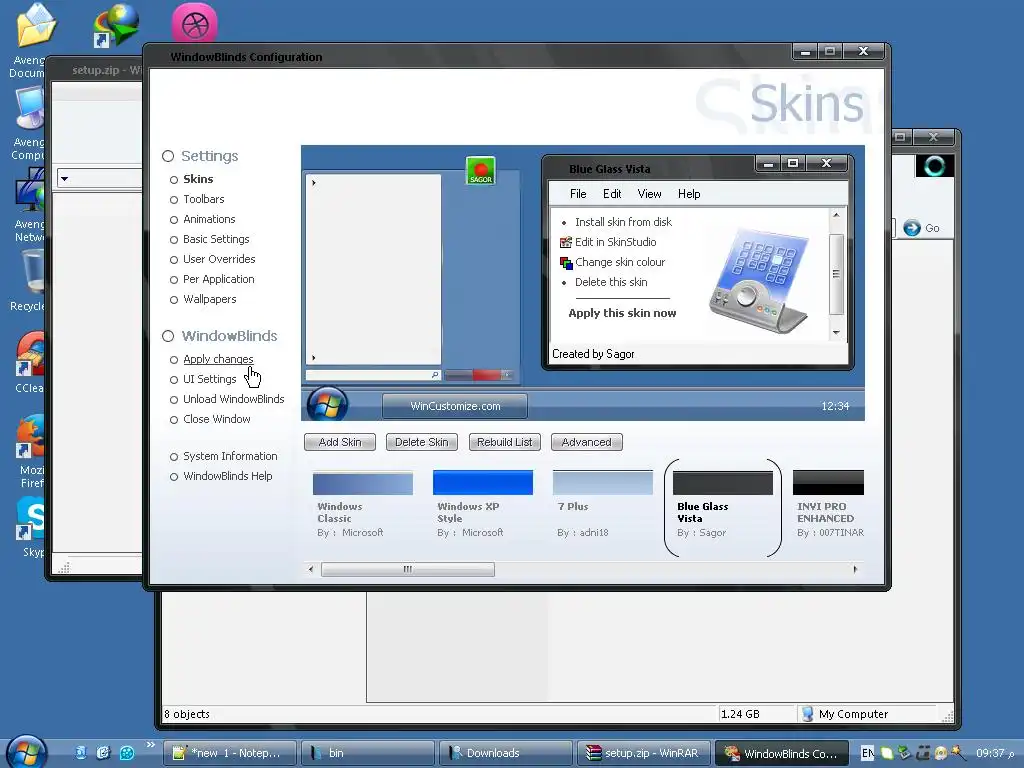The image size is (1024, 768).
Task: Click the Settings section header bullet
Action: click(x=168, y=156)
